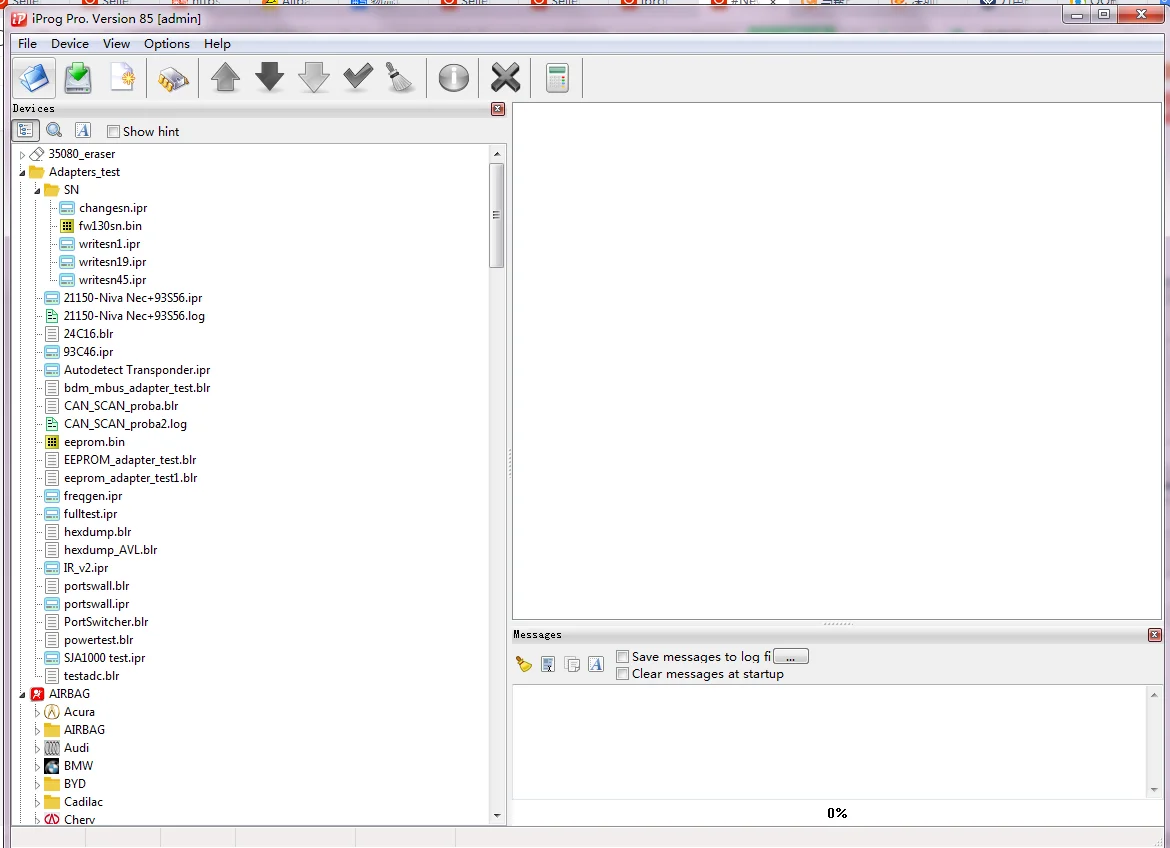
Task: Select fulltest.ipr in the tree
Action: coord(90,514)
